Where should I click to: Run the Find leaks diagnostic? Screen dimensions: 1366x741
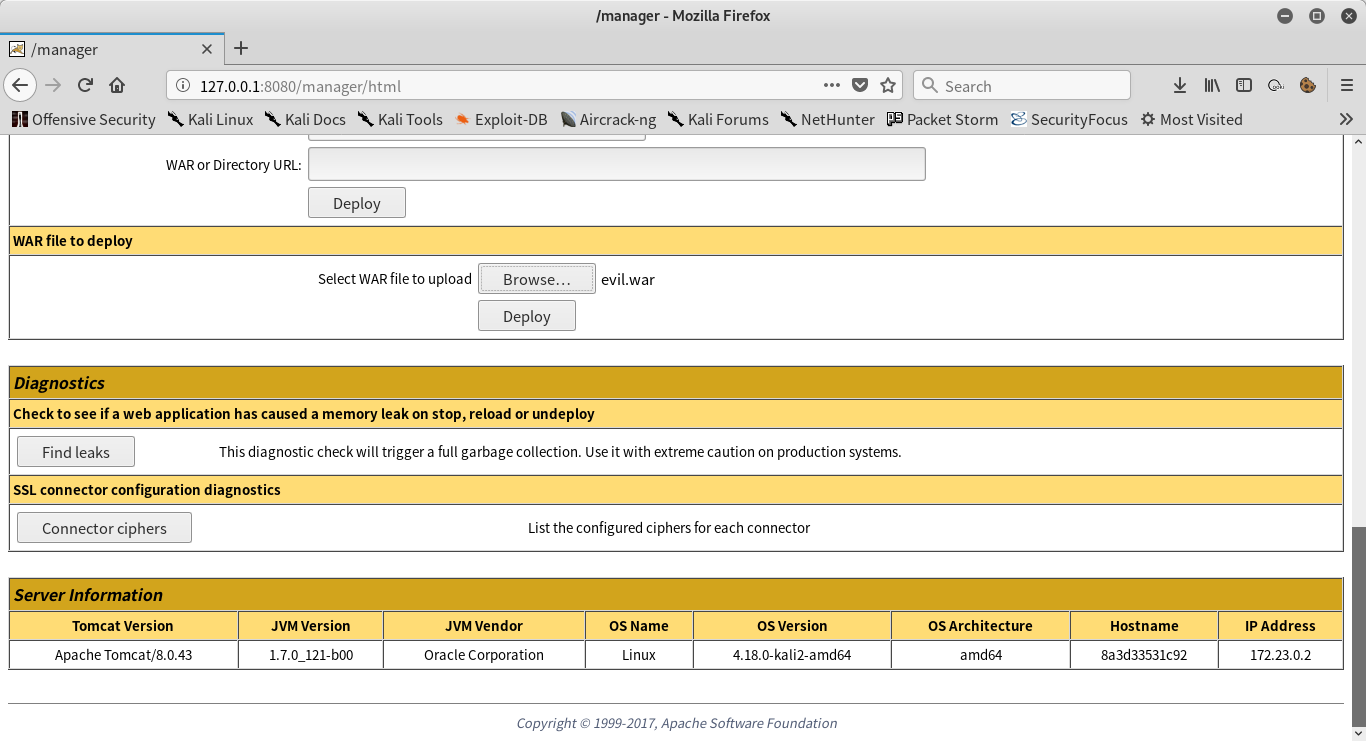point(76,452)
